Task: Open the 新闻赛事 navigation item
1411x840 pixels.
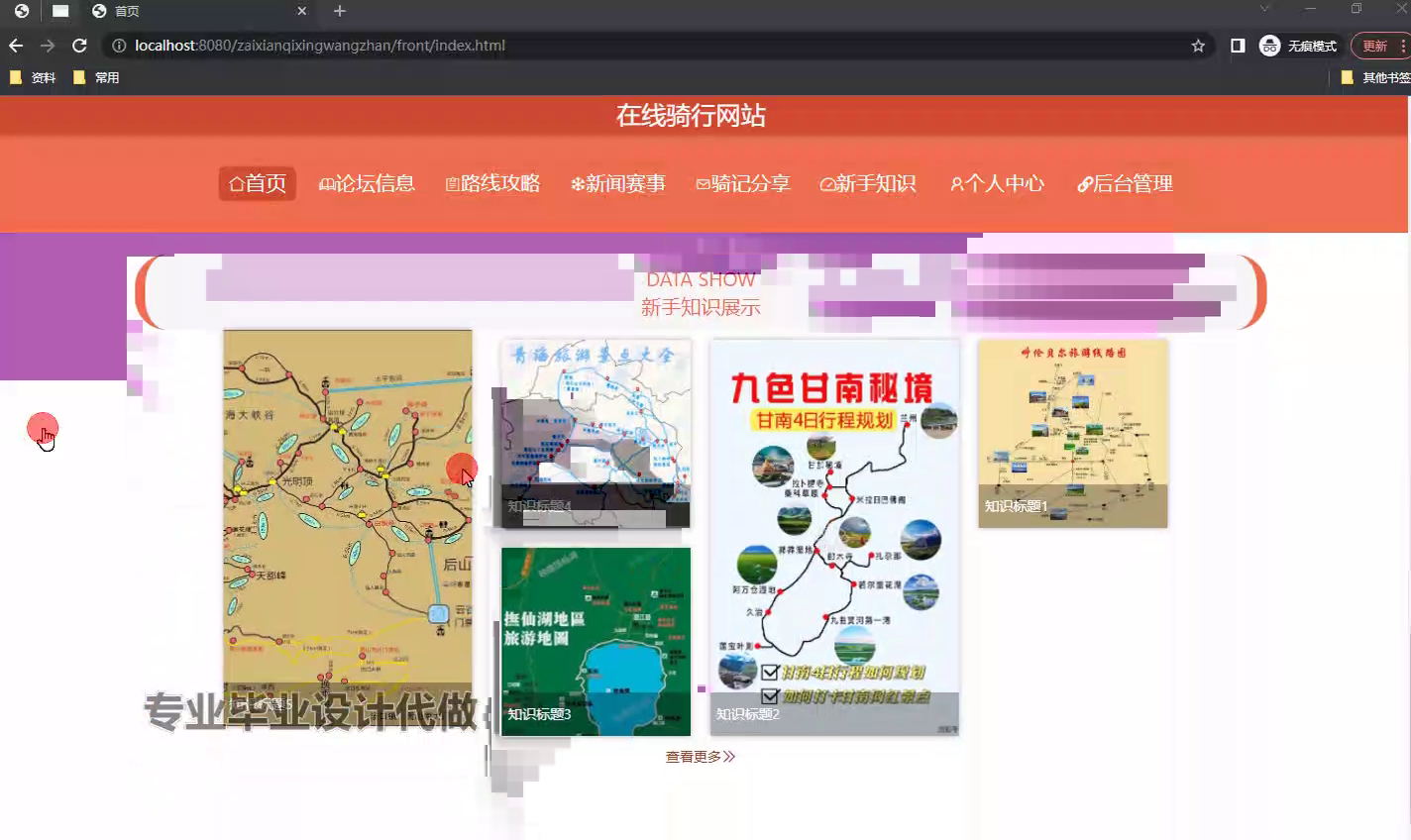Action: [x=618, y=183]
